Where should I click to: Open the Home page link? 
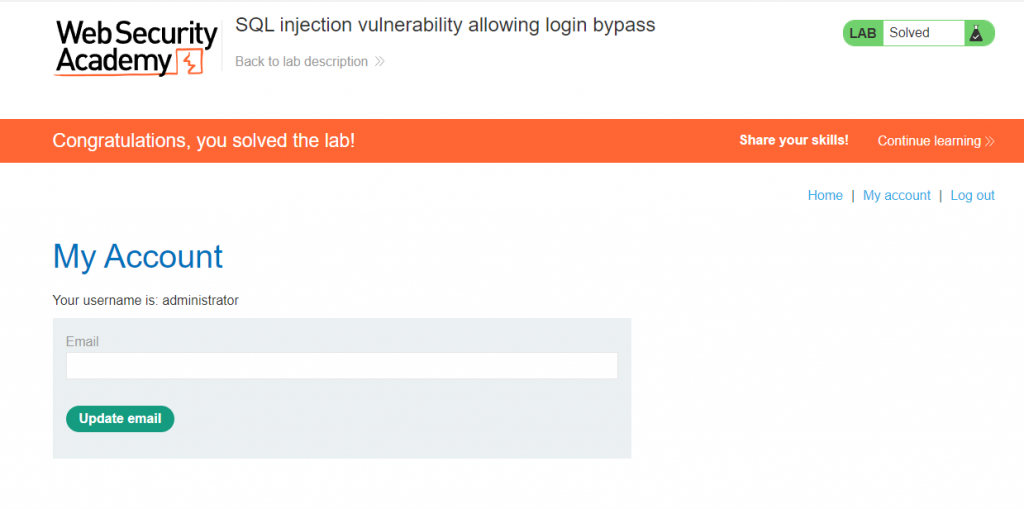825,196
